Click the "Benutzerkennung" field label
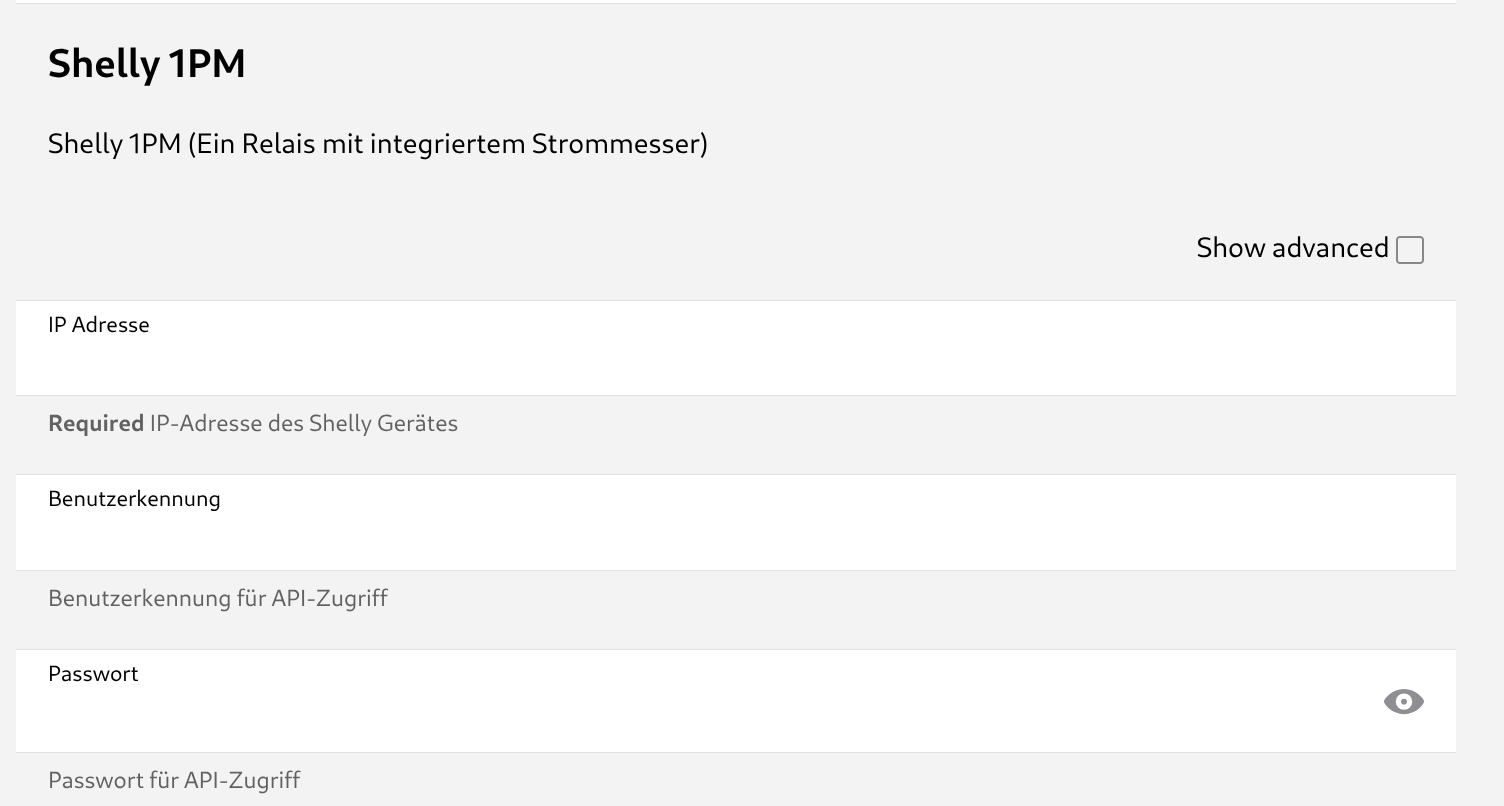Image resolution: width=1504 pixels, height=806 pixels. click(134, 499)
